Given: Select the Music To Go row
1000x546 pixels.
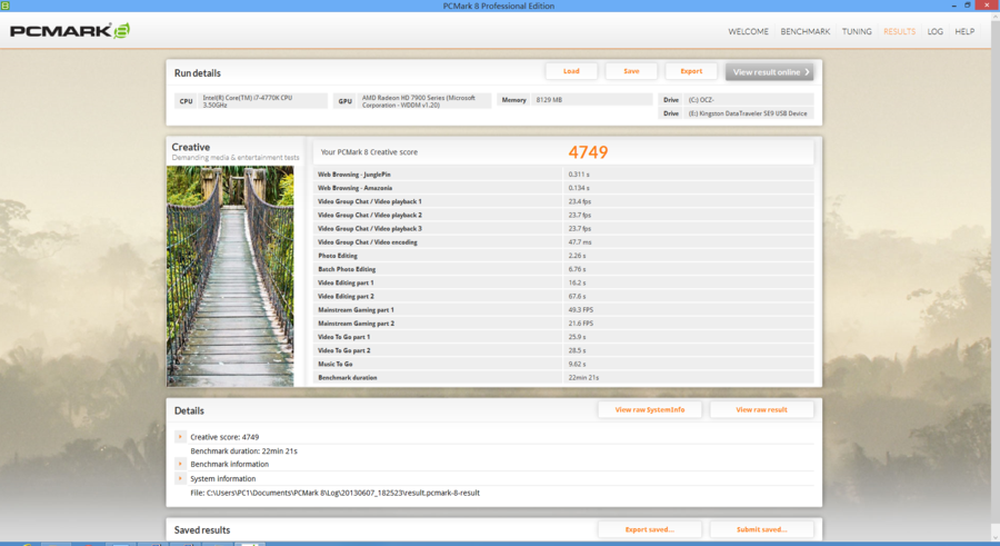Looking at the screenshot, I should click(x=564, y=364).
